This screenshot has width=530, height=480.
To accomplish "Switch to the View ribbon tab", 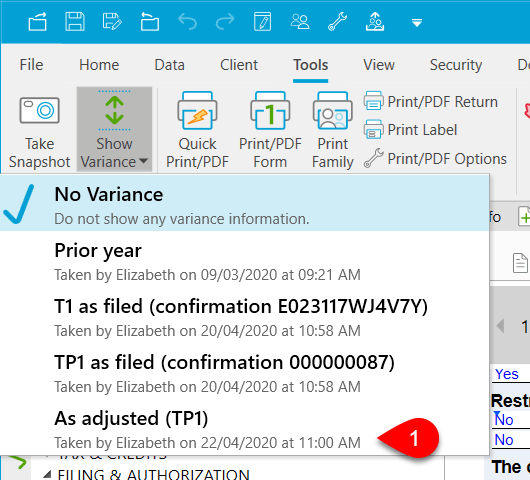I will [x=379, y=65].
